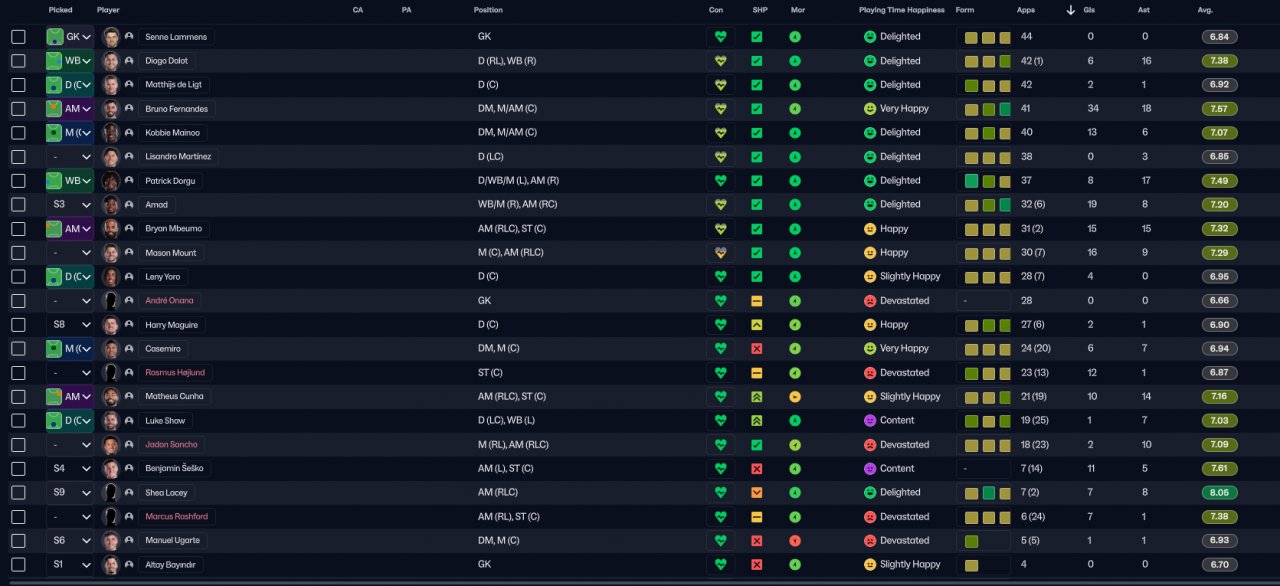
Task: Sort by the Avg. column header
Action: click(1205, 10)
